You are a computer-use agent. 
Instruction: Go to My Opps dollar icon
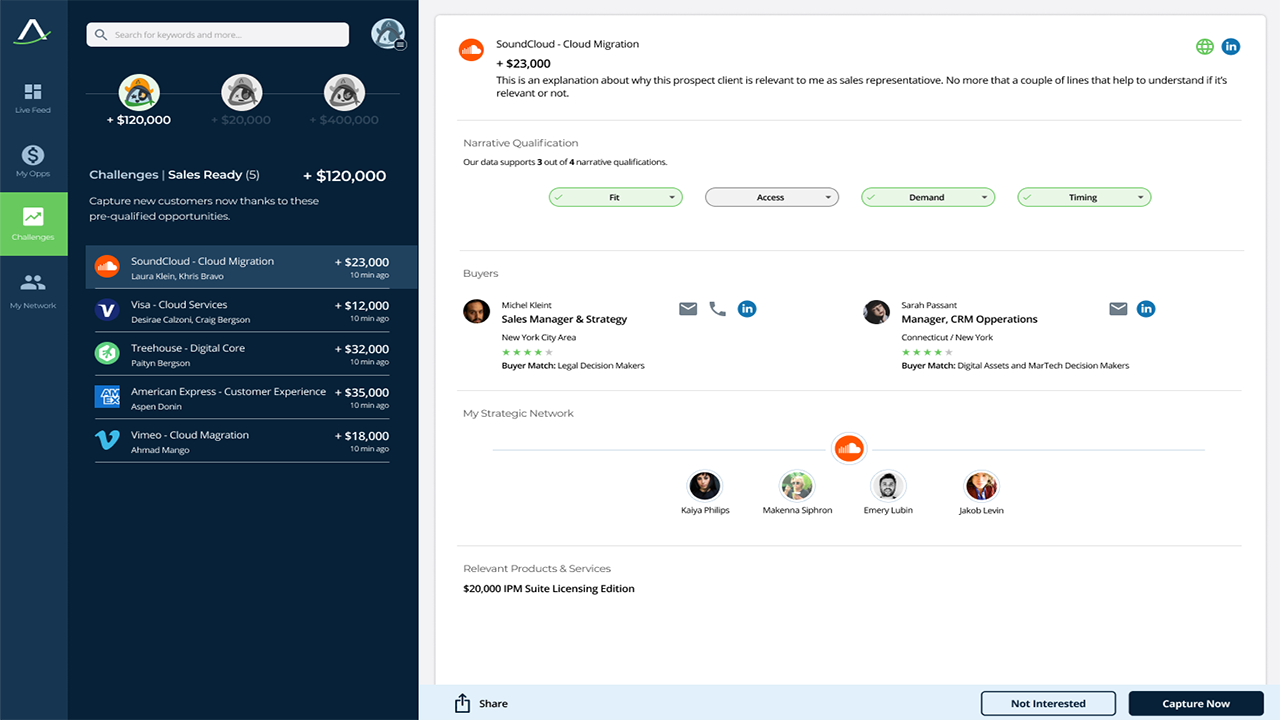(x=33, y=155)
